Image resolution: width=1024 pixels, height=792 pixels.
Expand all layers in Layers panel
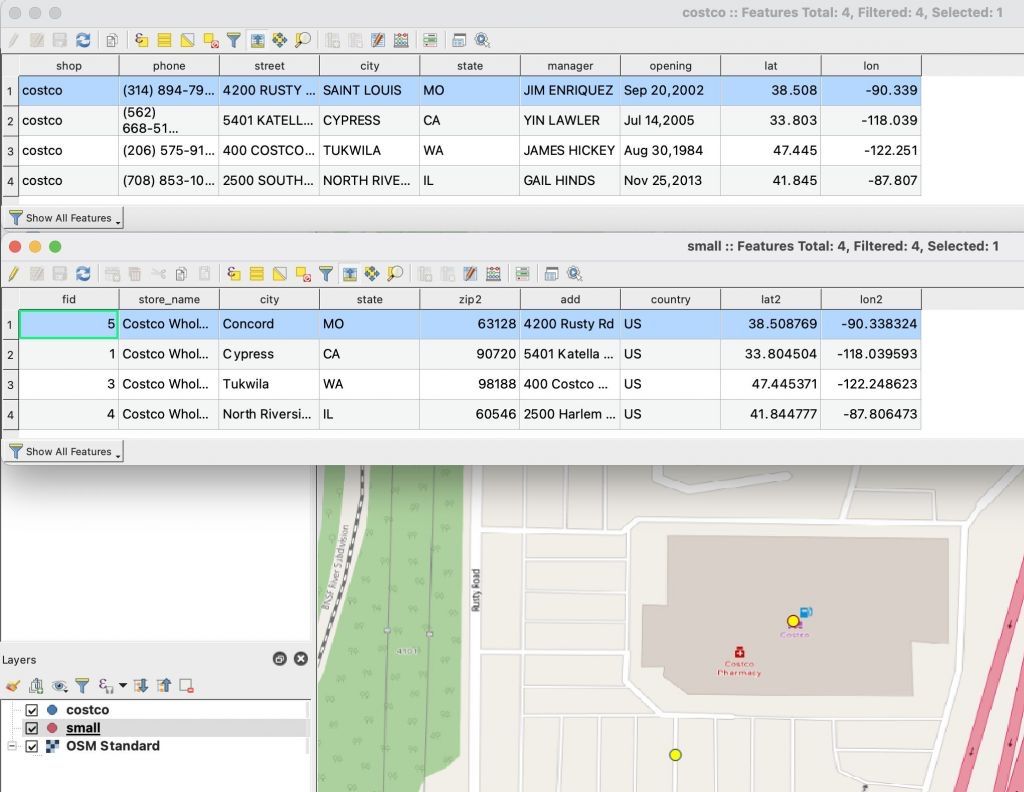[x=141, y=686]
